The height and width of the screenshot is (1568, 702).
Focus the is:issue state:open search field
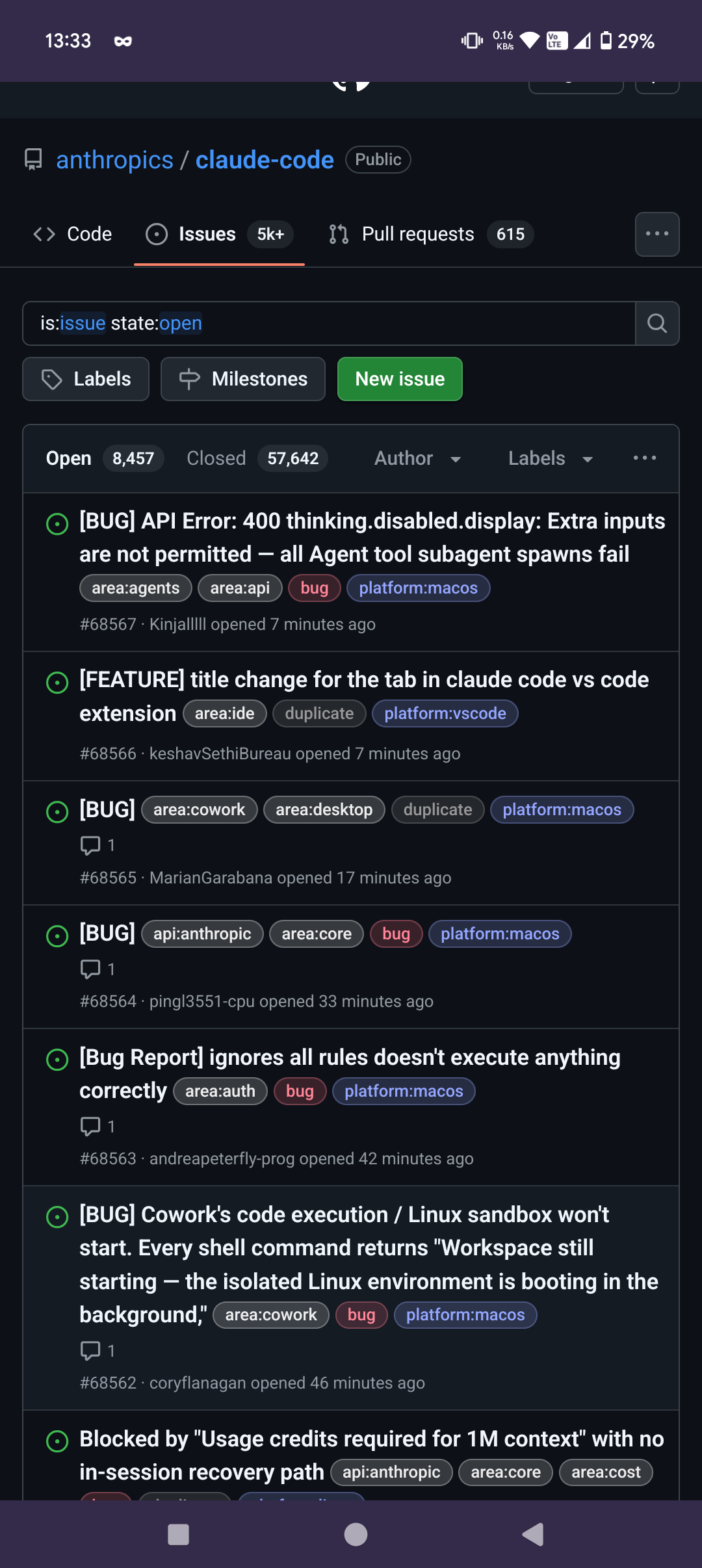(329, 323)
